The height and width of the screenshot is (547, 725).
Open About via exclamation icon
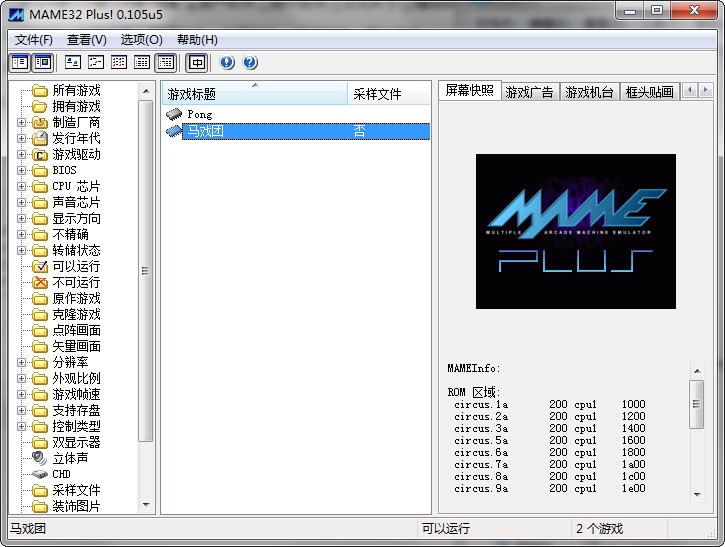tap(227, 62)
